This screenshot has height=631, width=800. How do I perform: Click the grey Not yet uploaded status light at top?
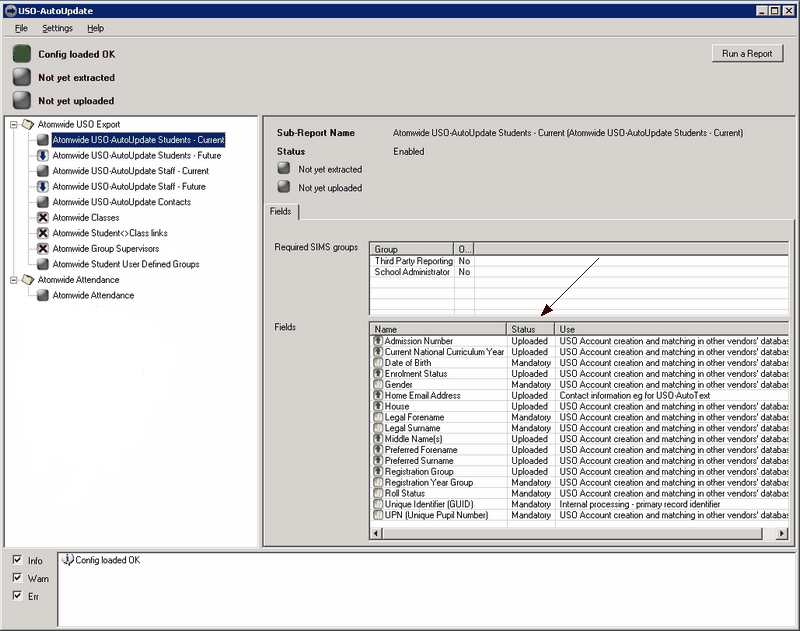coord(22,100)
